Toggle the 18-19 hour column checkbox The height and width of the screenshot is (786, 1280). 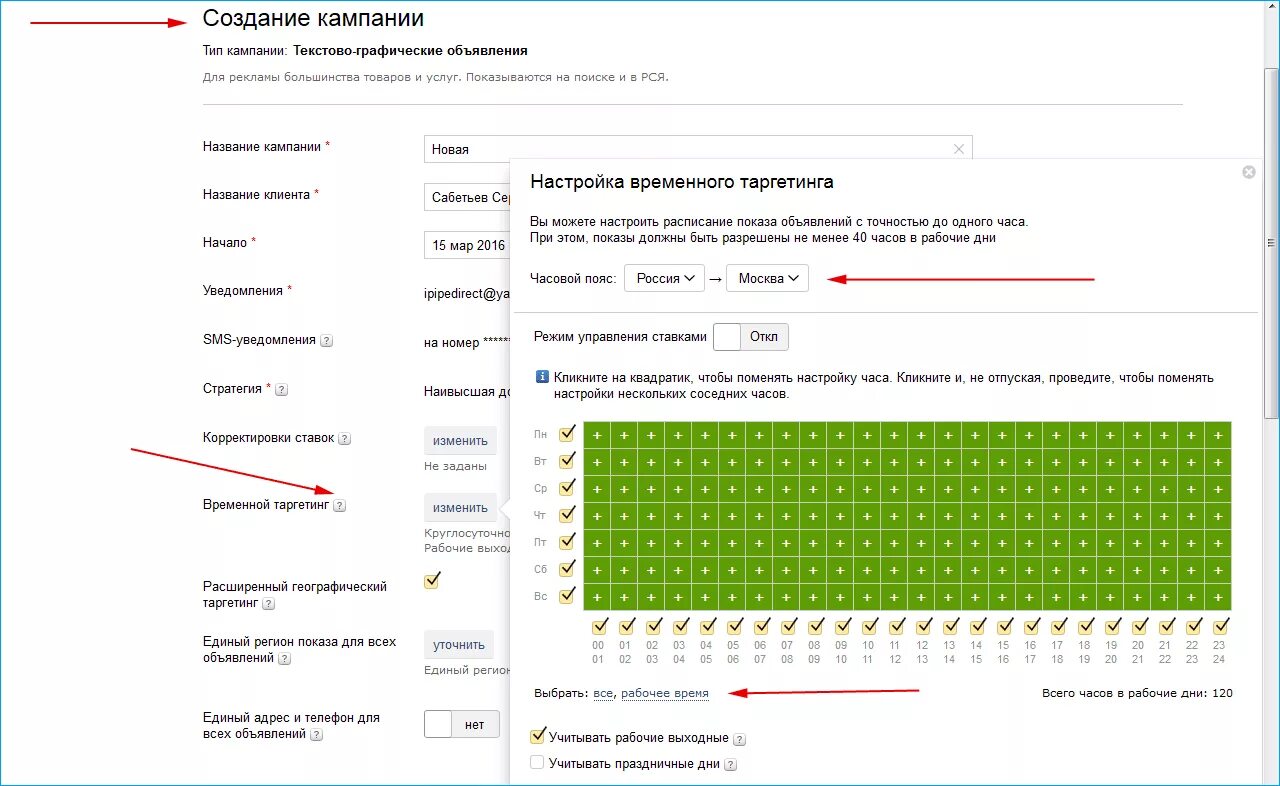(x=1085, y=627)
